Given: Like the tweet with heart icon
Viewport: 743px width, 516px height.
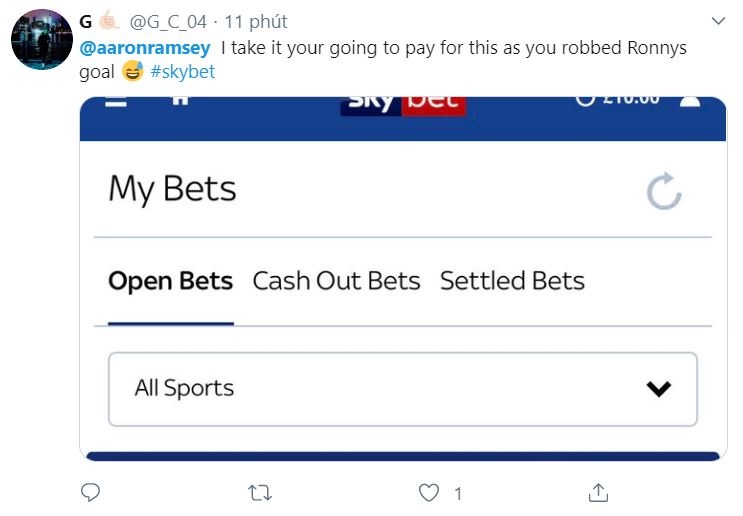Looking at the screenshot, I should coord(429,492).
